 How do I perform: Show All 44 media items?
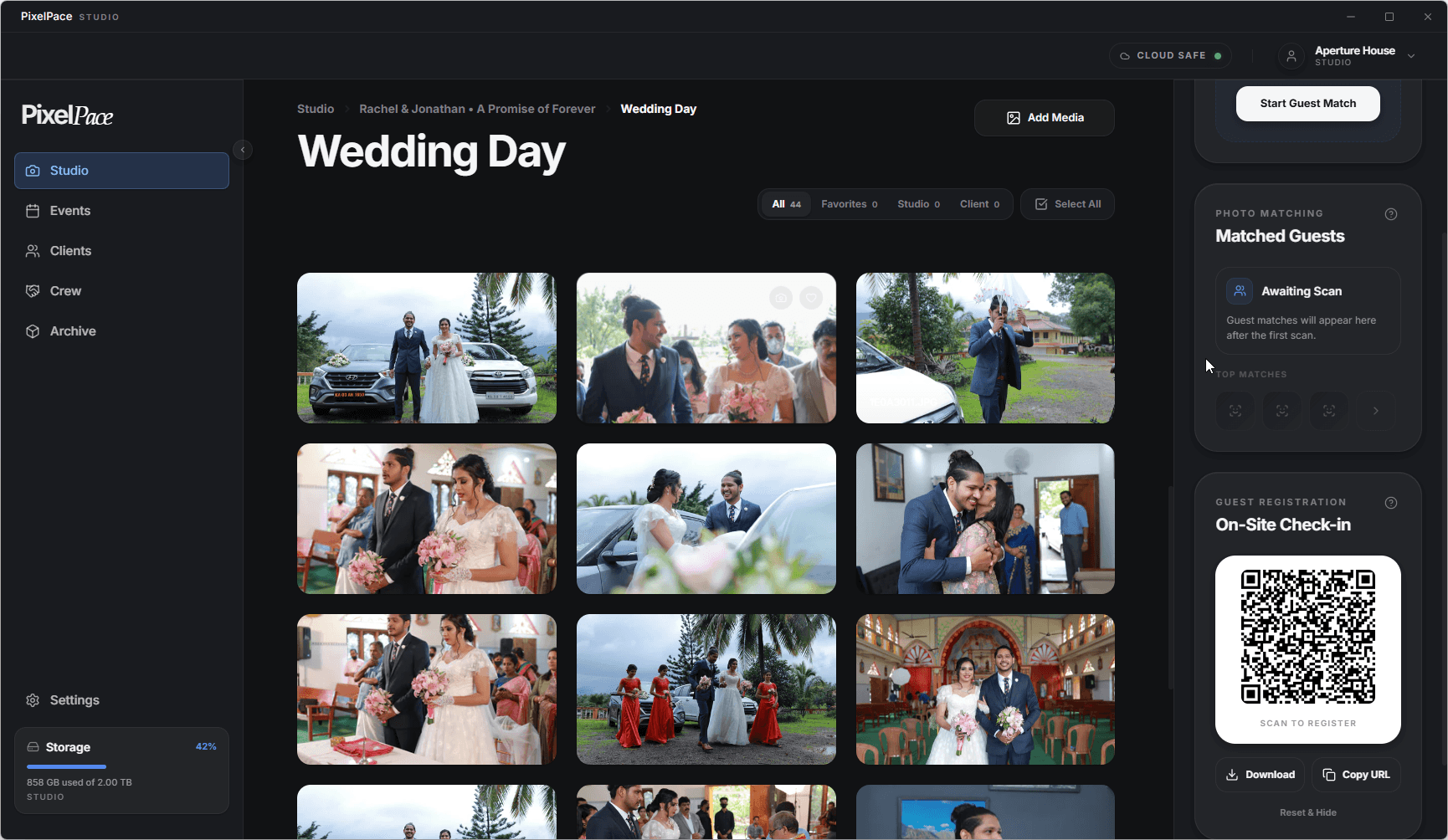pyautogui.click(x=786, y=204)
